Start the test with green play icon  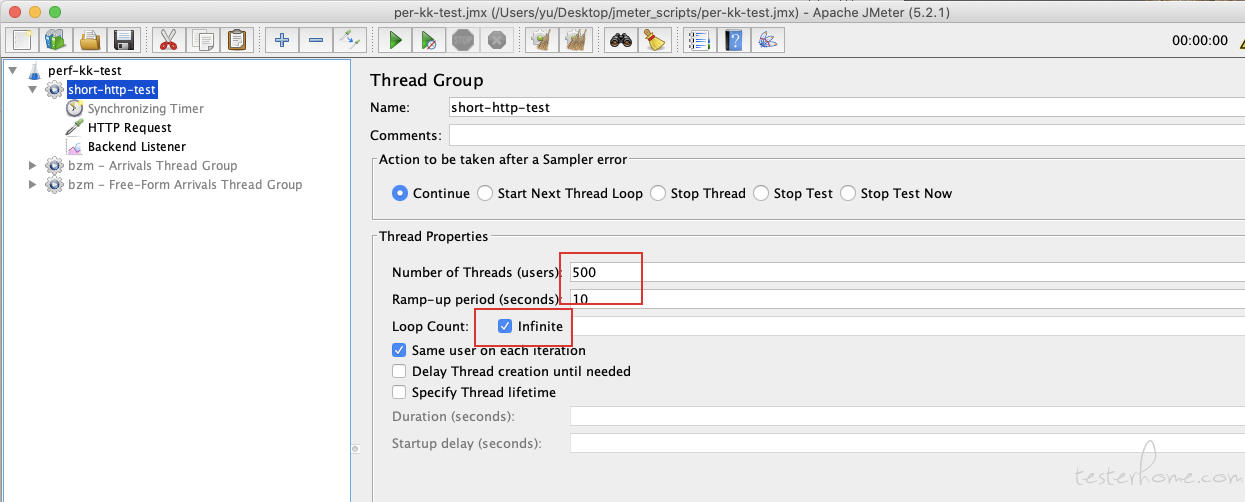coord(395,40)
